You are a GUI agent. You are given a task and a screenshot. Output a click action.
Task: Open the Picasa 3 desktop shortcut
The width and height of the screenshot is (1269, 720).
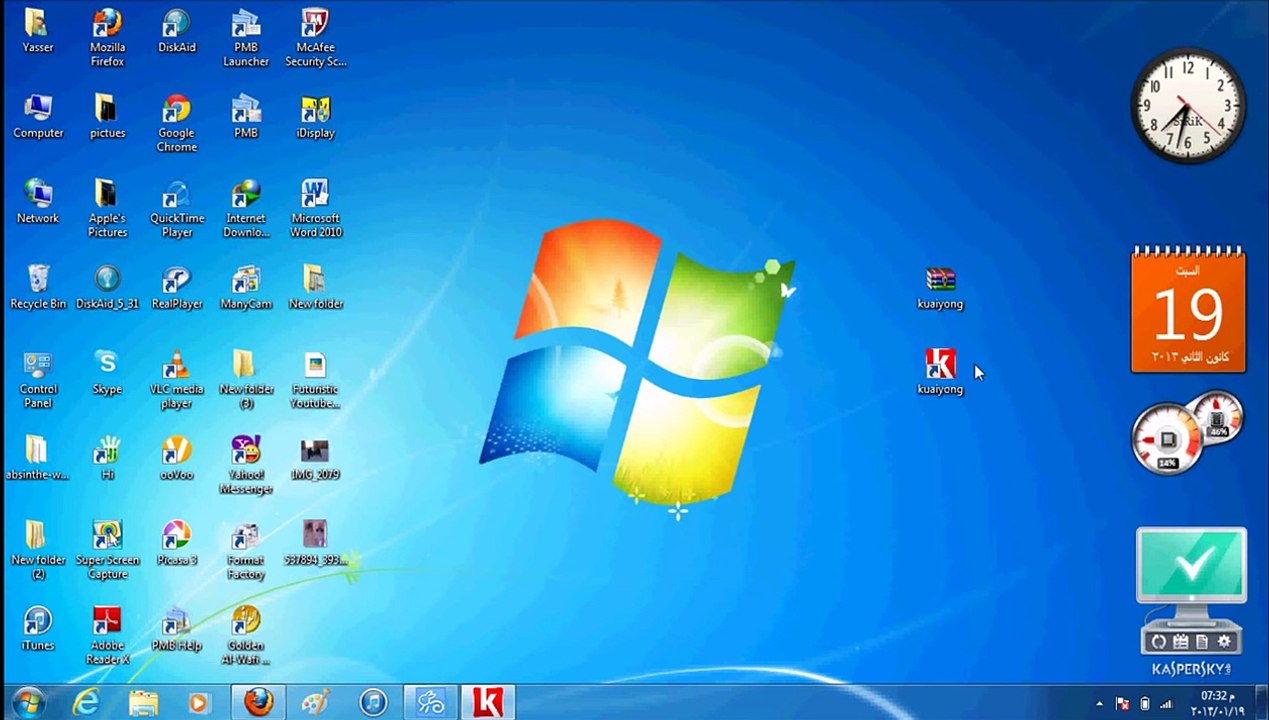click(177, 543)
